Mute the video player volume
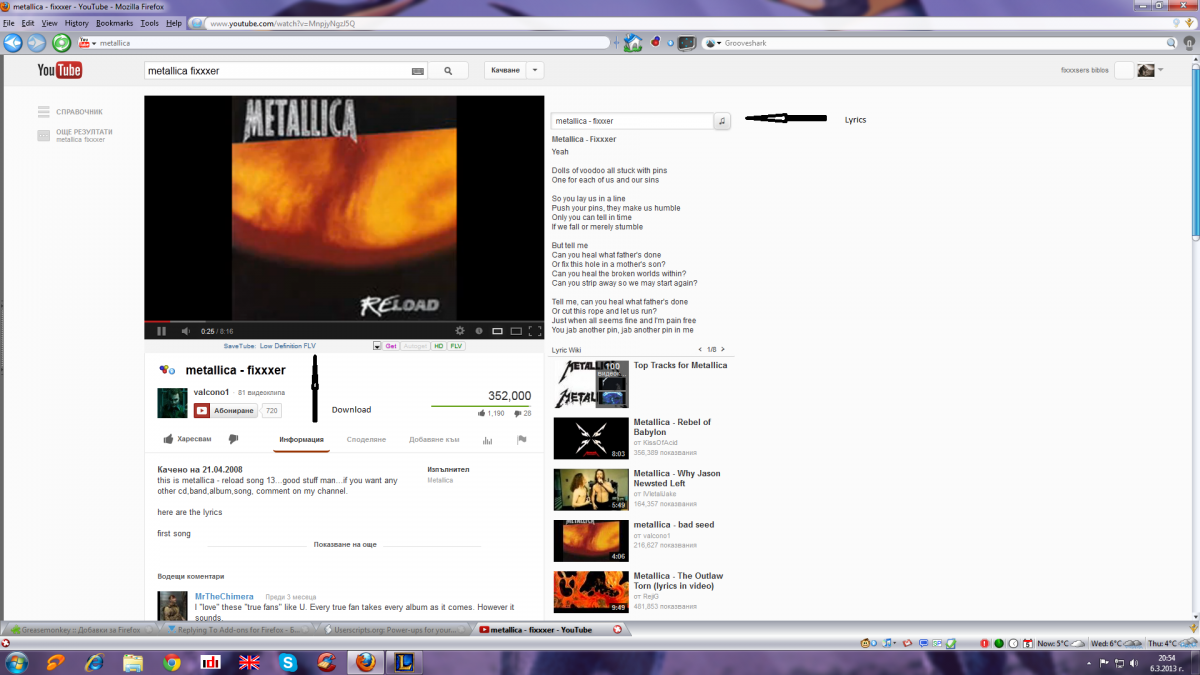Image resolution: width=1200 pixels, height=675 pixels. (x=185, y=331)
